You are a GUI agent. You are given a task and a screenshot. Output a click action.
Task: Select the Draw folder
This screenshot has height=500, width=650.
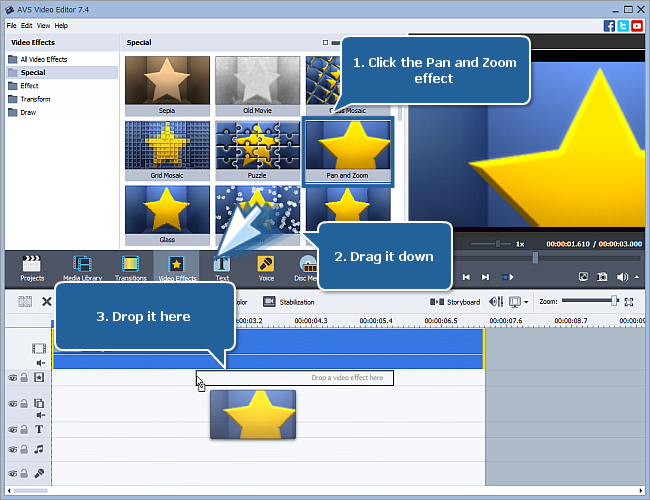(x=22, y=112)
